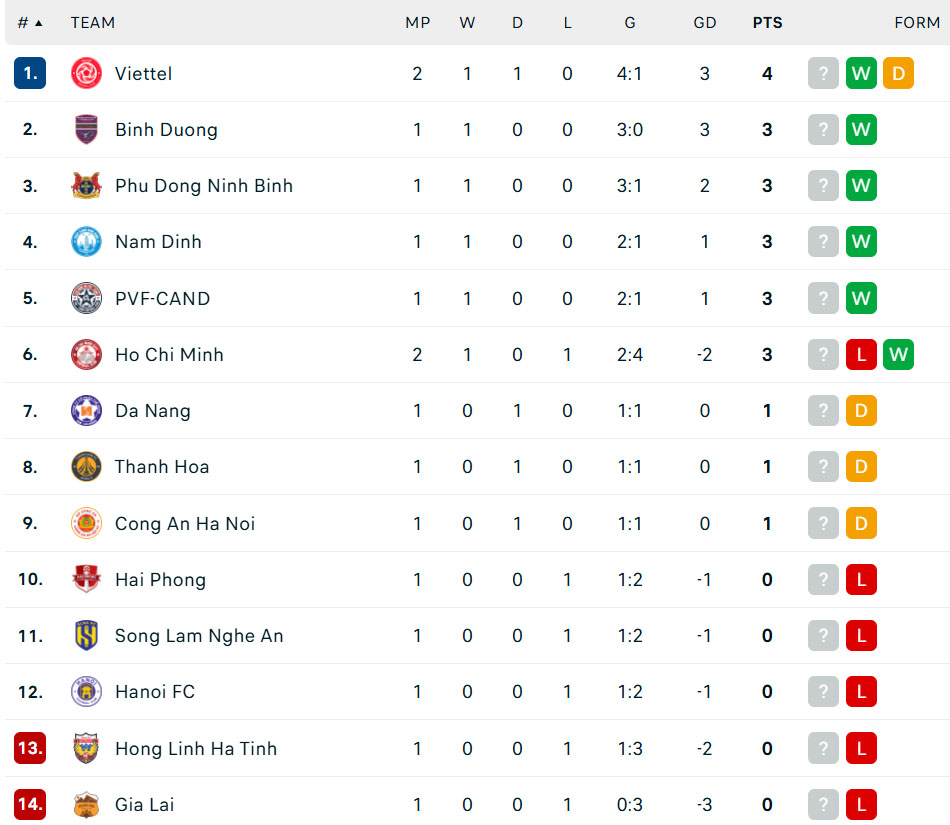Image resolution: width=950 pixels, height=825 pixels.
Task: Click the Thanh Hoa club emblem
Action: (86, 467)
